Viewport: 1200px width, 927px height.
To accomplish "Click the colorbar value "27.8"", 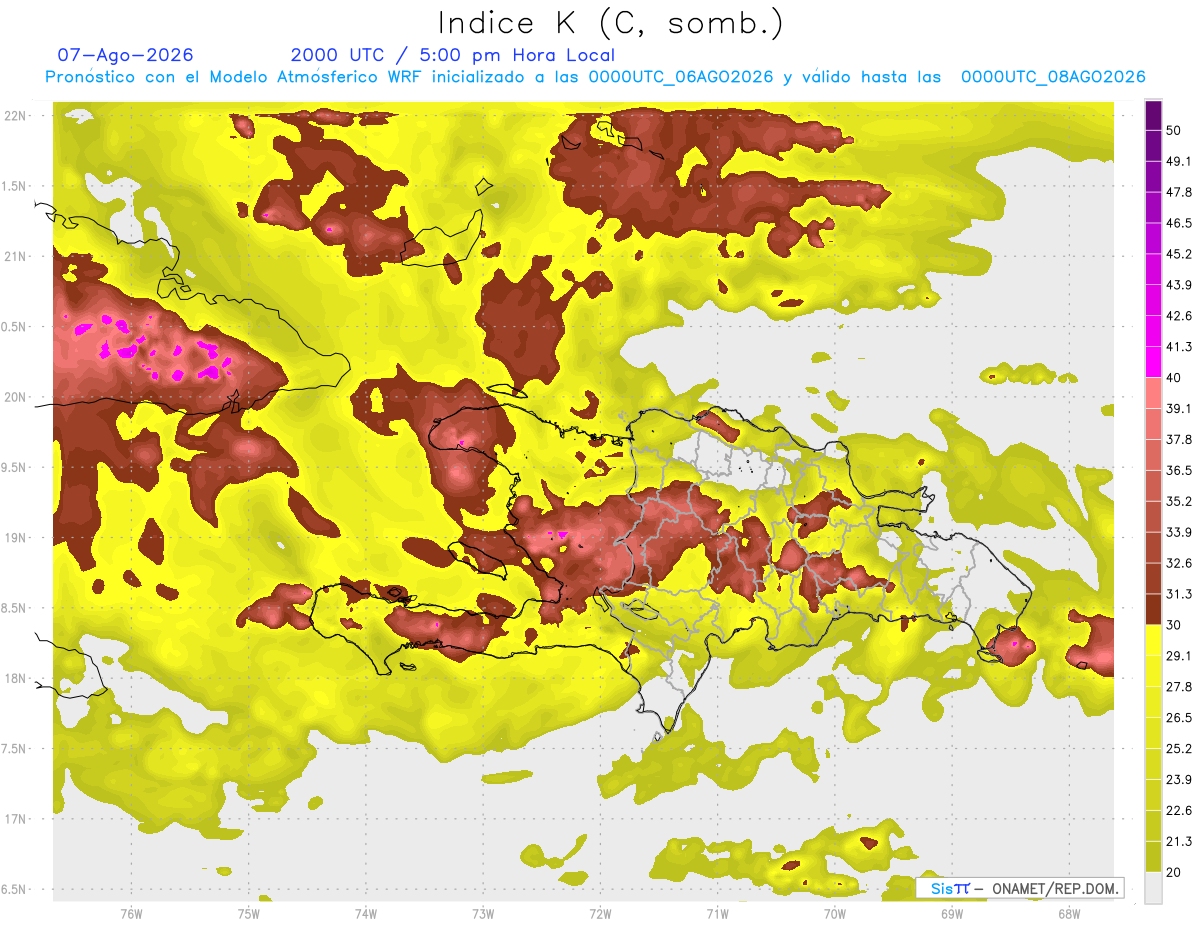I will pos(1179,687).
